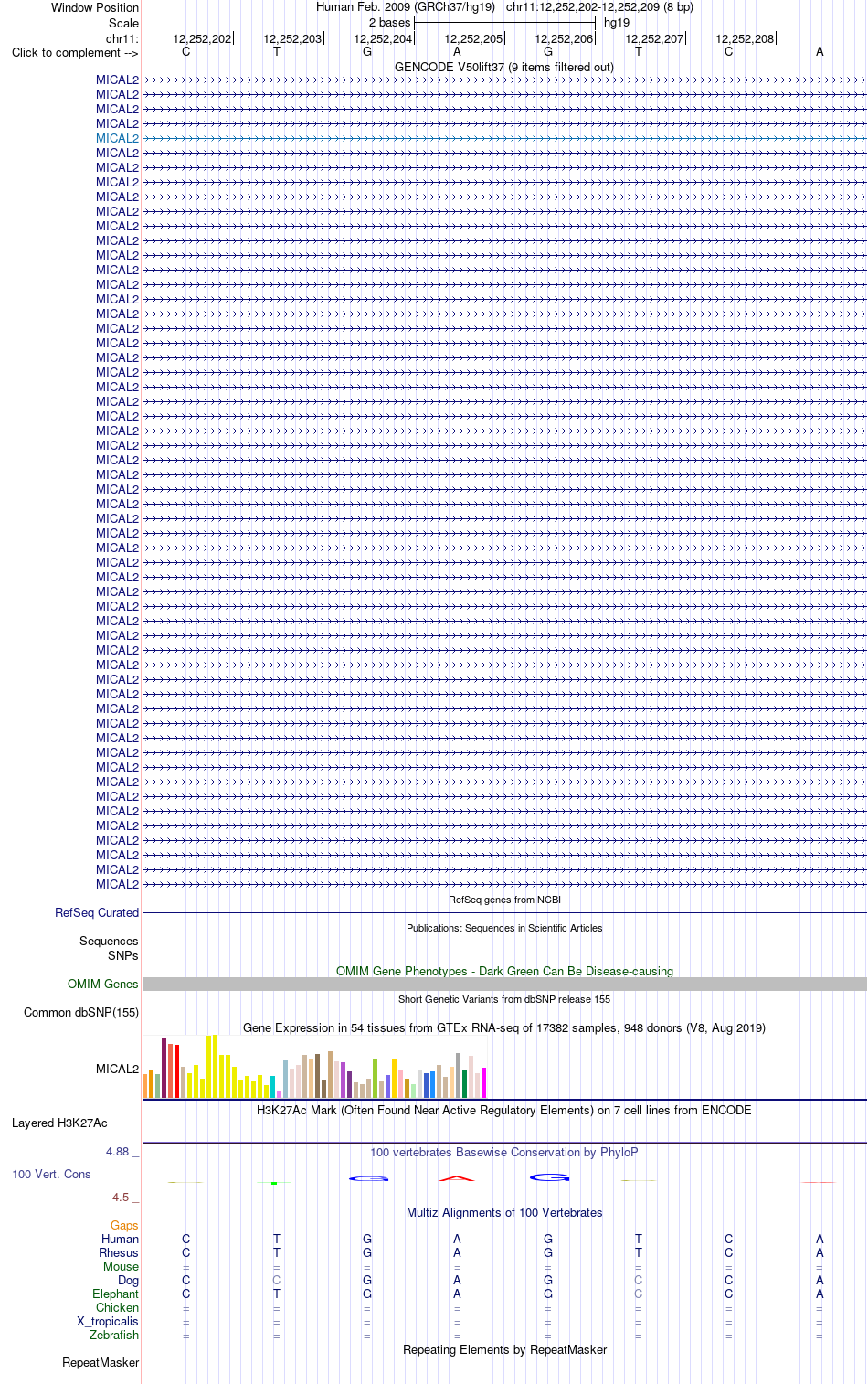Screen dimensions: 868x1384
Task: Click the X_tropicalis alignment row label
Action: tap(108, 1321)
